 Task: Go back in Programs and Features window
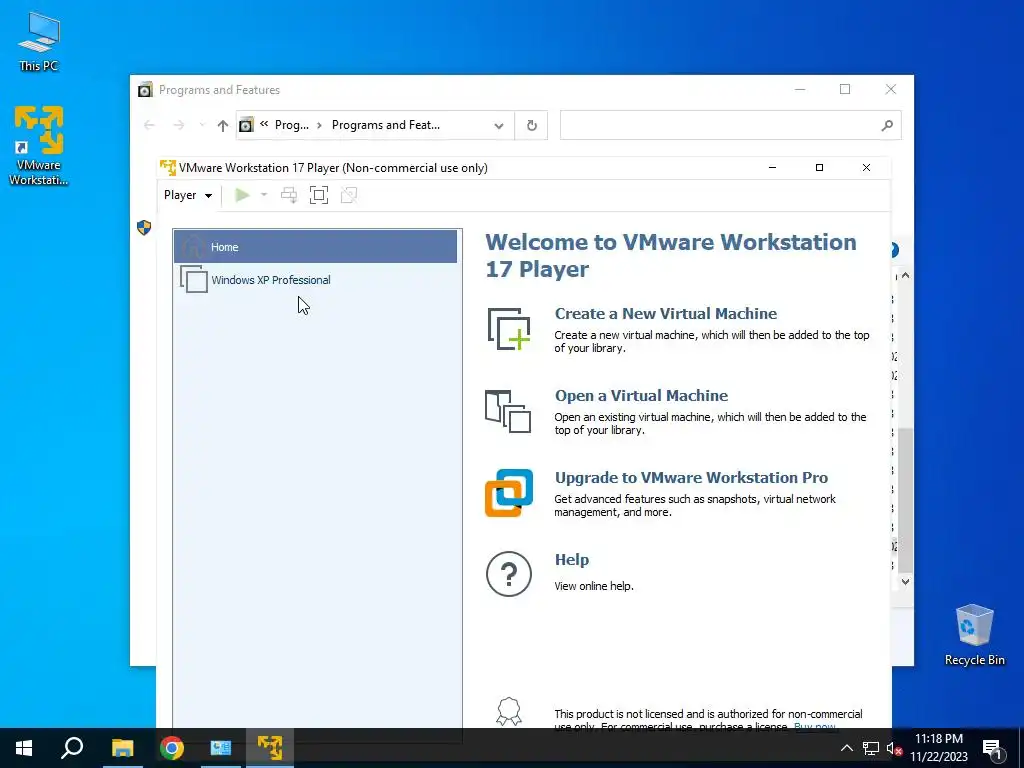point(150,125)
